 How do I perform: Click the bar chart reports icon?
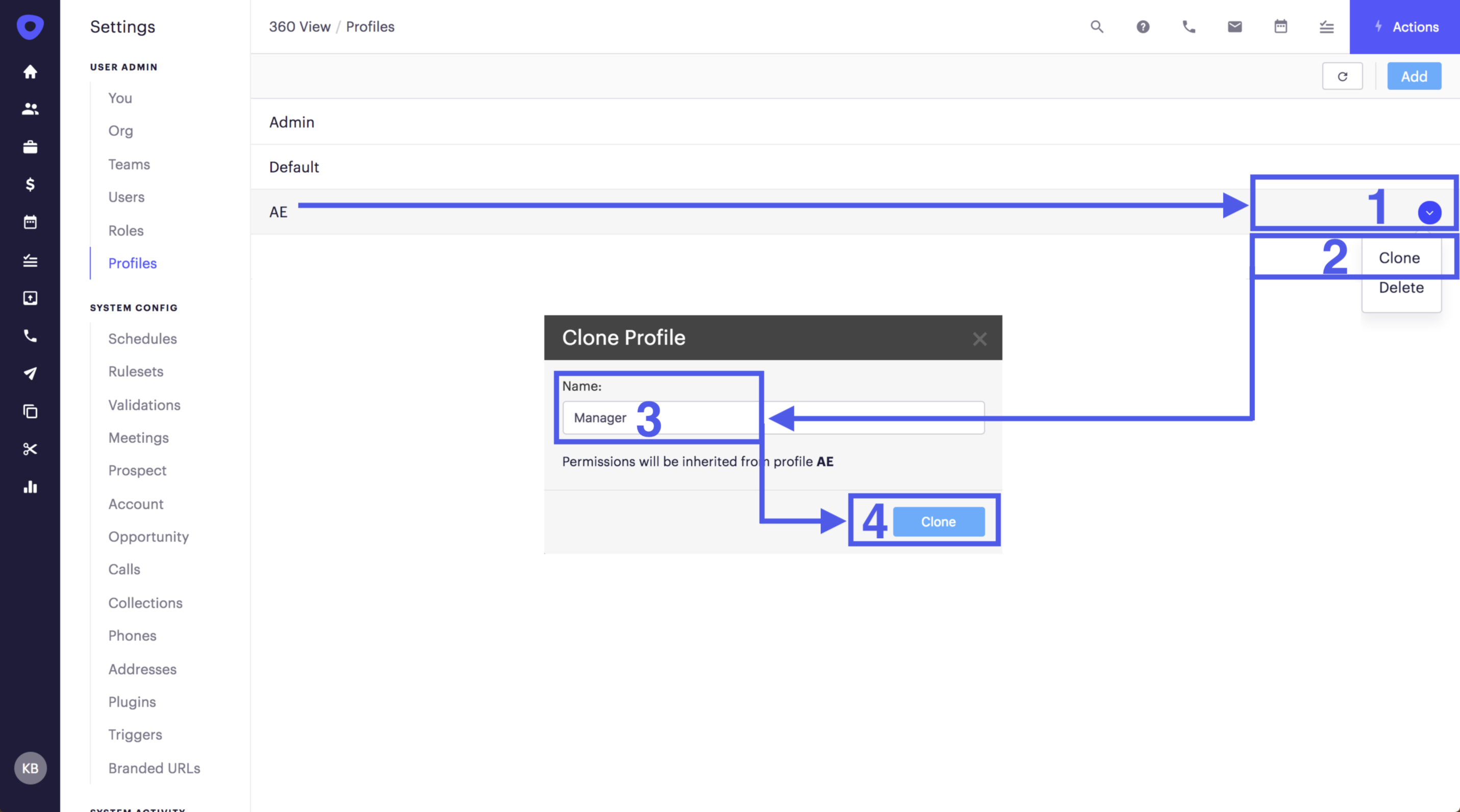[x=30, y=487]
